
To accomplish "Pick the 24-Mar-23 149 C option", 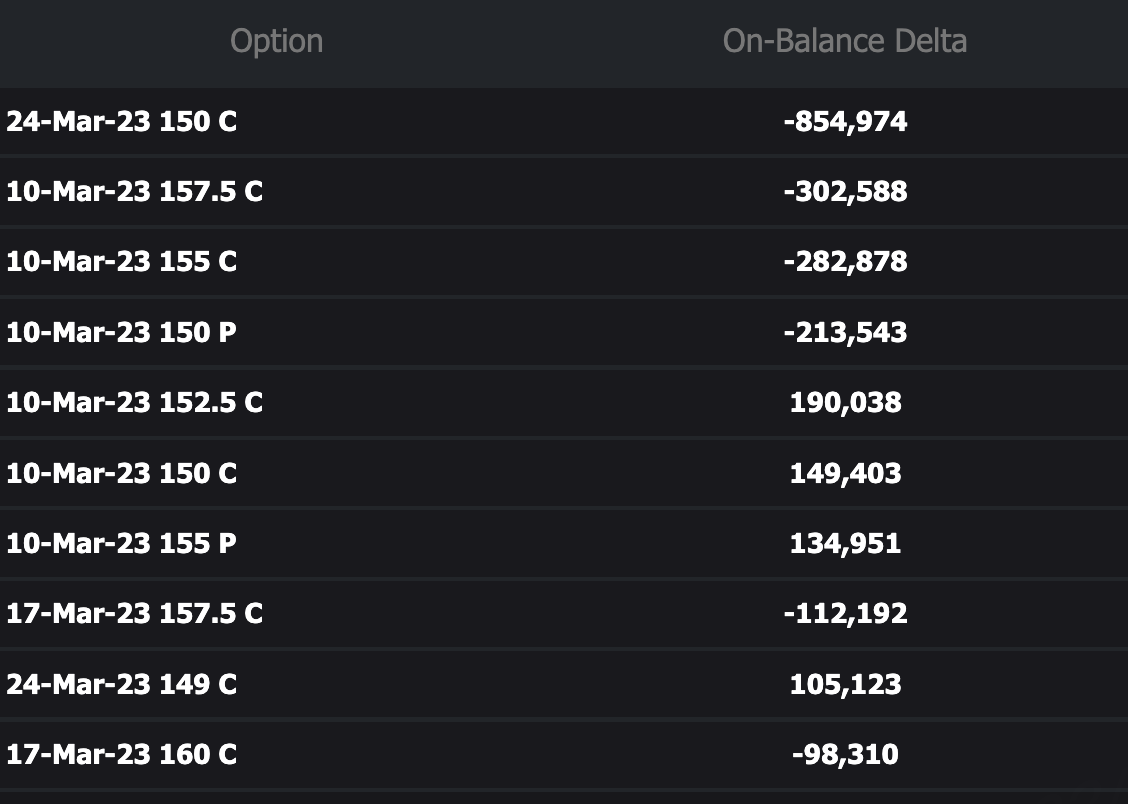I will pyautogui.click(x=122, y=684).
